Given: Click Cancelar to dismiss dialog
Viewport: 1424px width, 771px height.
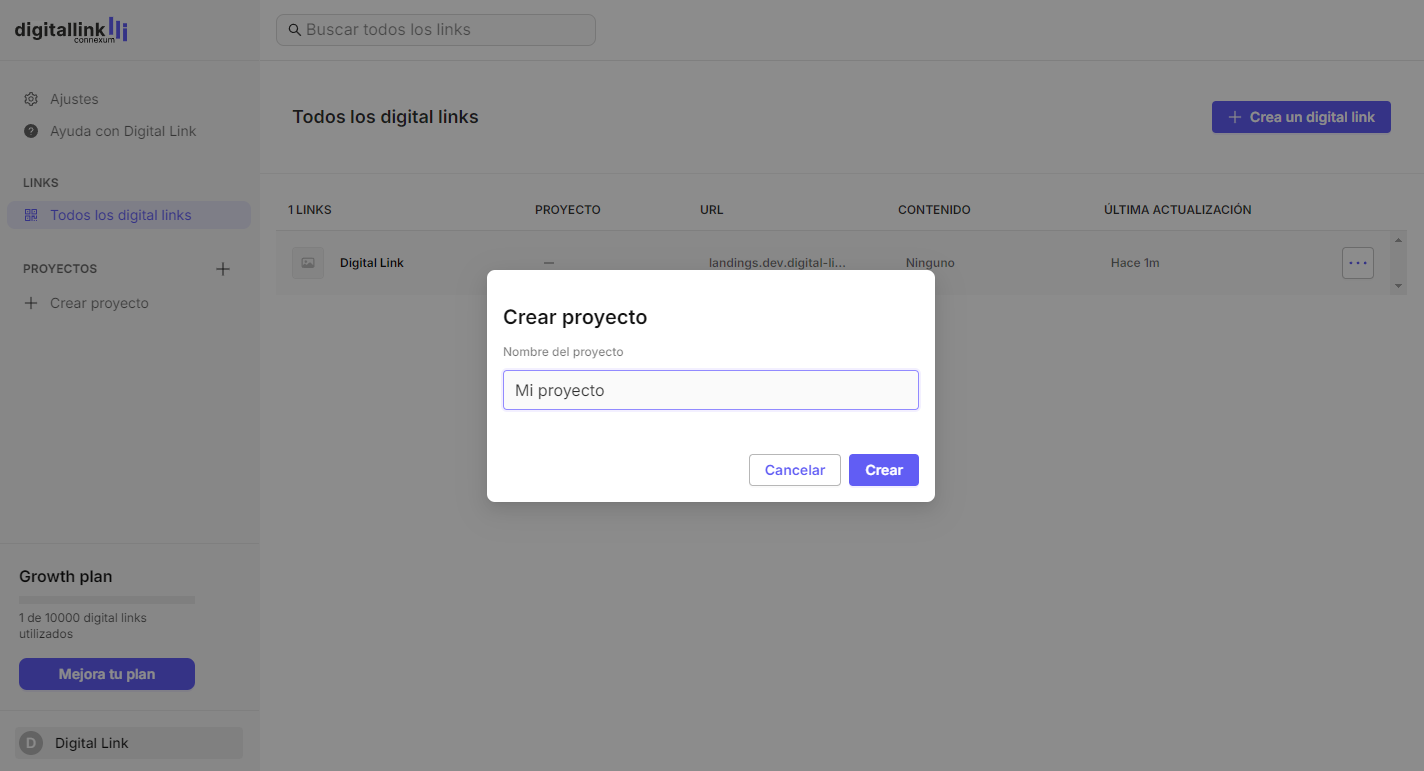Looking at the screenshot, I should (x=795, y=470).
